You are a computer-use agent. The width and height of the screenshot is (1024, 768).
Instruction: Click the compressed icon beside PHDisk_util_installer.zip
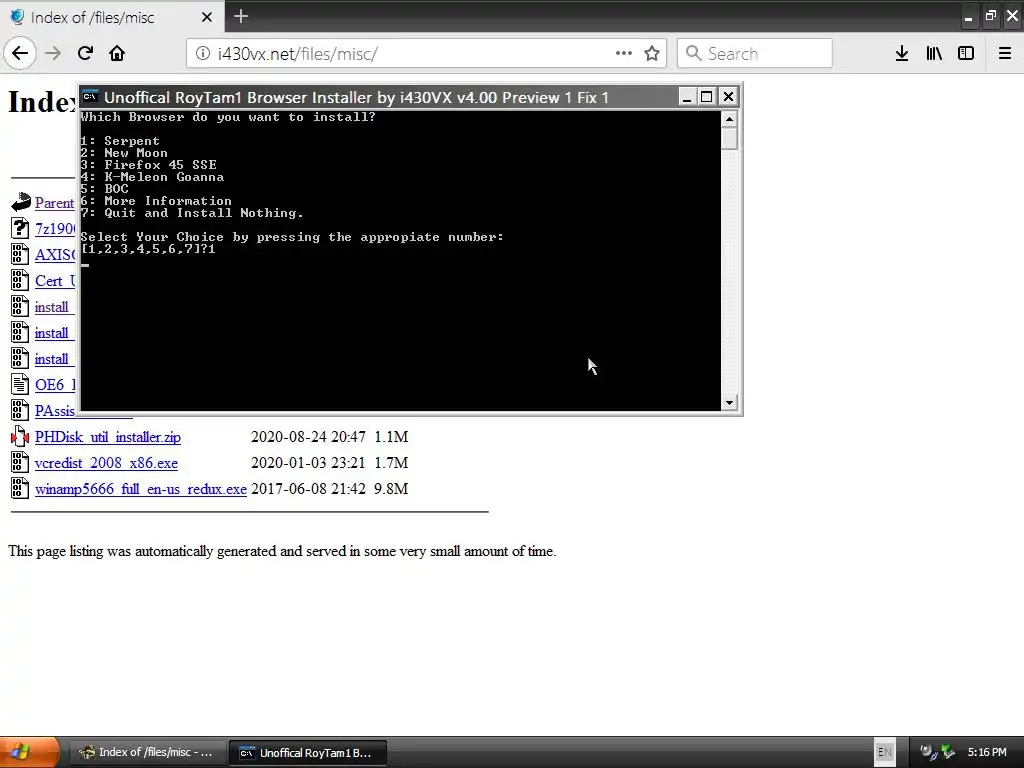[x=20, y=436]
